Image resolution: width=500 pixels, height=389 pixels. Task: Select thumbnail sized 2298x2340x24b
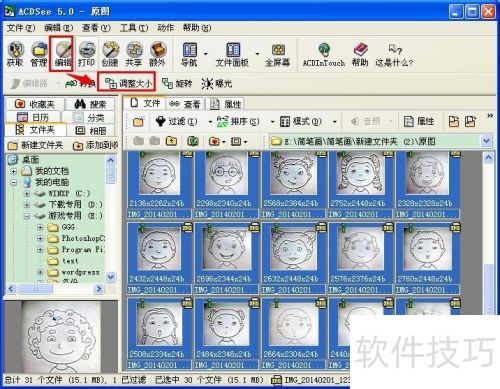coord(226,185)
